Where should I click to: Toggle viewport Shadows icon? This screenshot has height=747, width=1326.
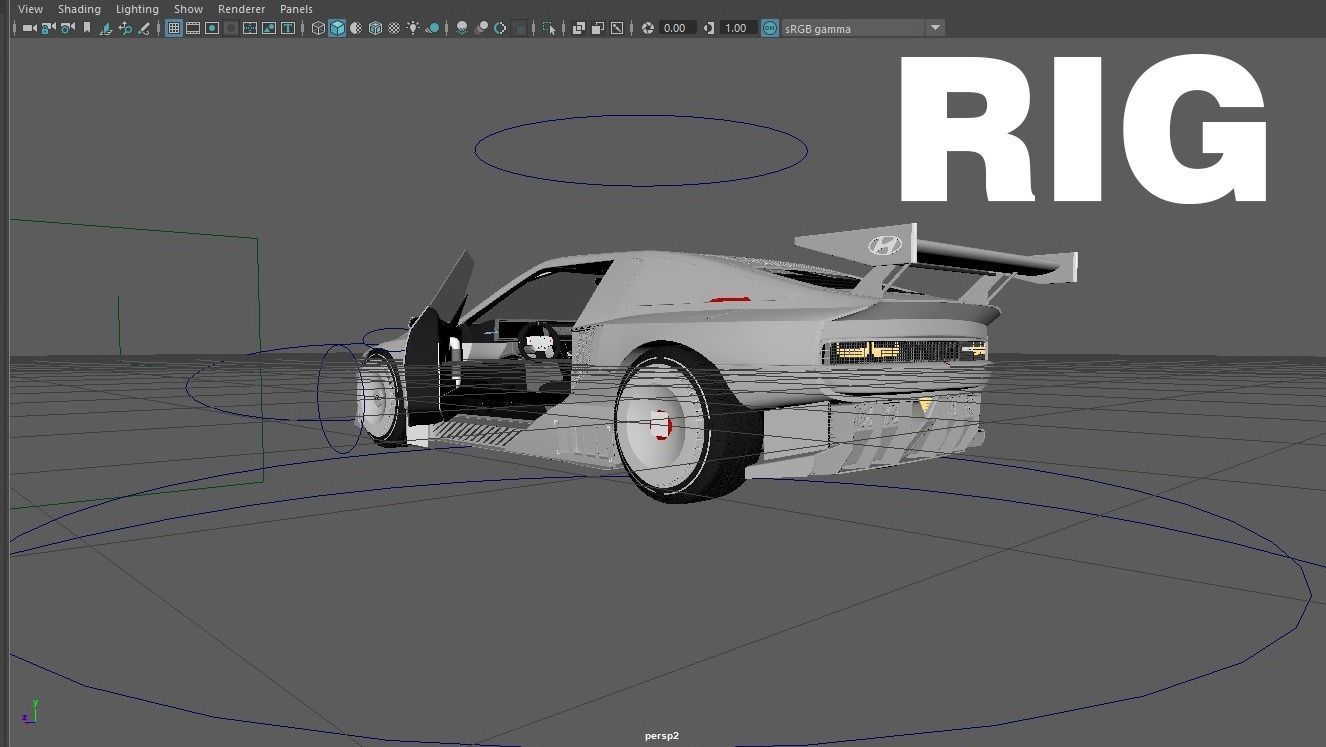pos(432,28)
